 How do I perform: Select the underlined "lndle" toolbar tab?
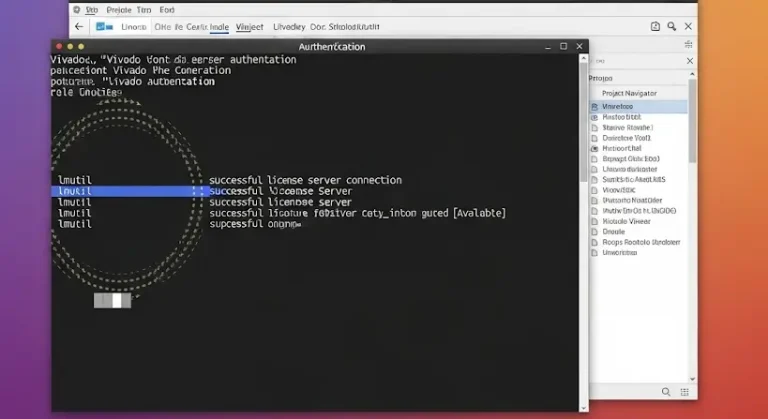point(219,27)
